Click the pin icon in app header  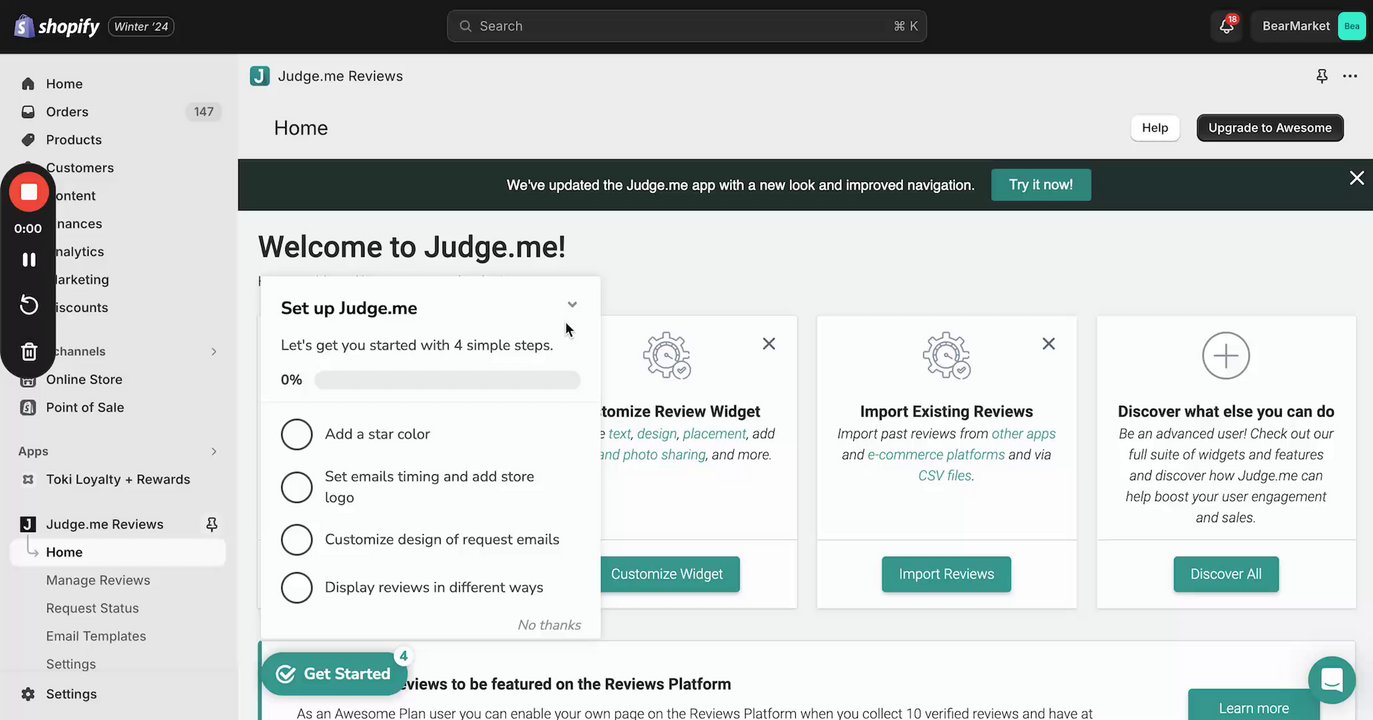(1322, 76)
